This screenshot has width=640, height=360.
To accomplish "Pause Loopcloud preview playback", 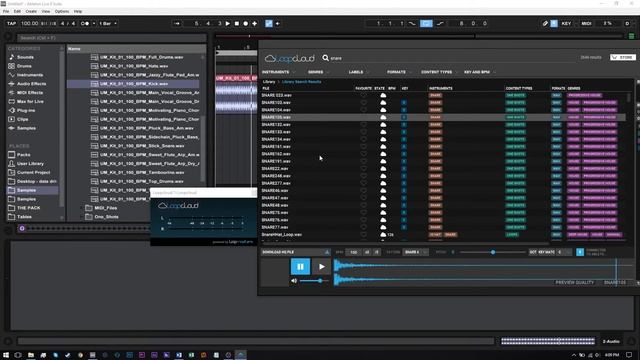I will pyautogui.click(x=300, y=267).
